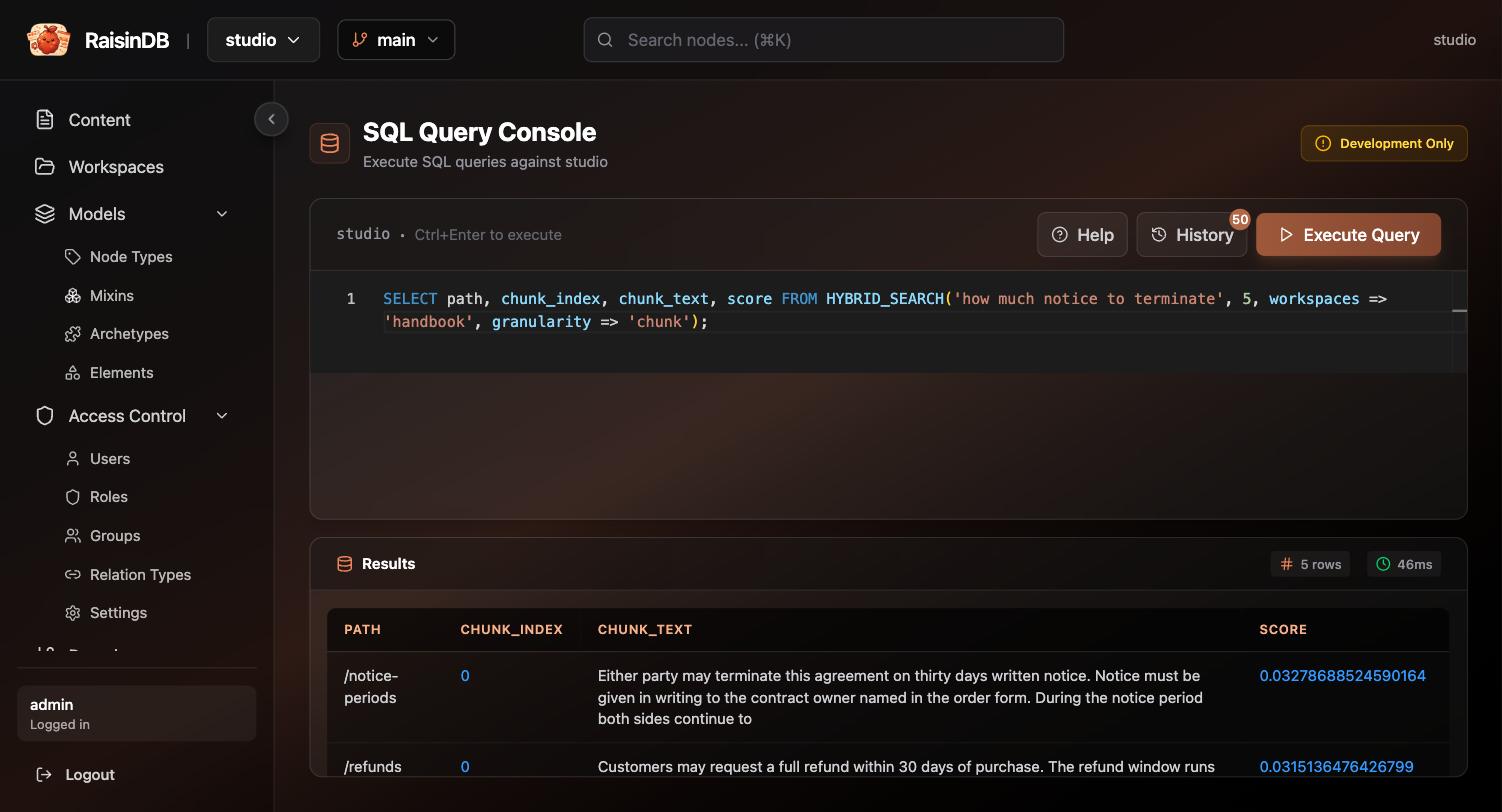Viewport: 1502px width, 812px height.
Task: Go to Node Types
Action: (x=131, y=257)
